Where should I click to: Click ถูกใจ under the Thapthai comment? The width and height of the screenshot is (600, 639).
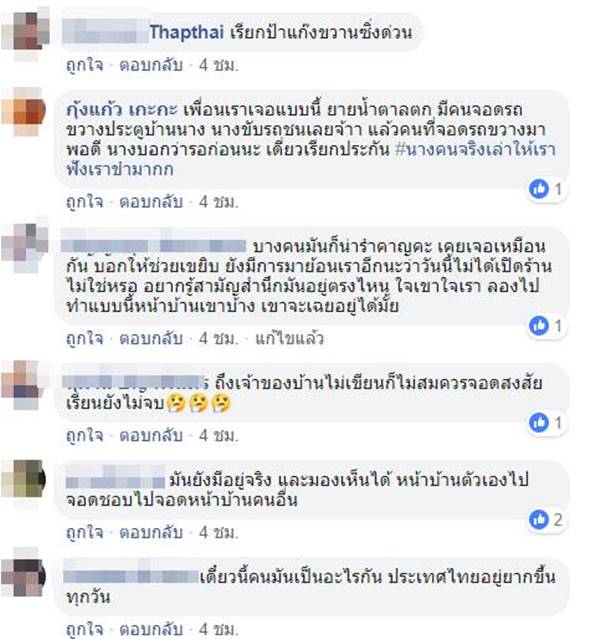click(x=85, y=65)
